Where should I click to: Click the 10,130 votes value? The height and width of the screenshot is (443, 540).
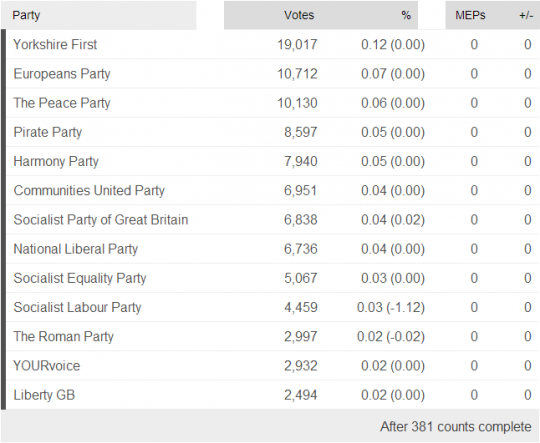coord(297,103)
